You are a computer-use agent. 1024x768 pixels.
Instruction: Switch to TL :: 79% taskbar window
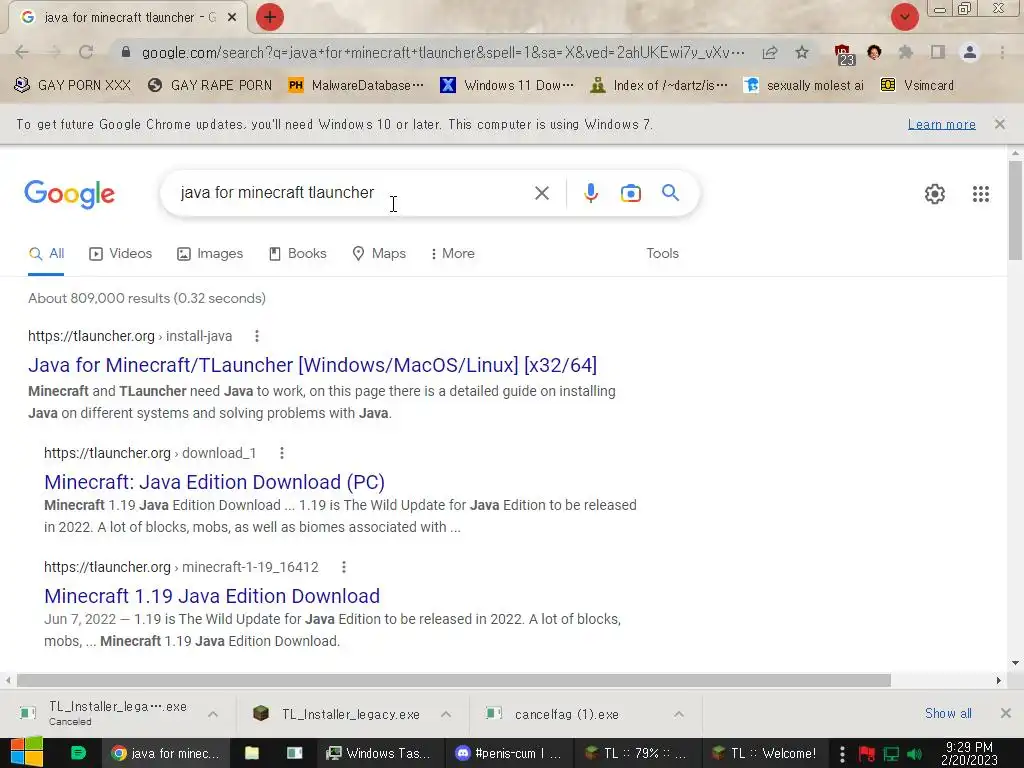(636, 753)
